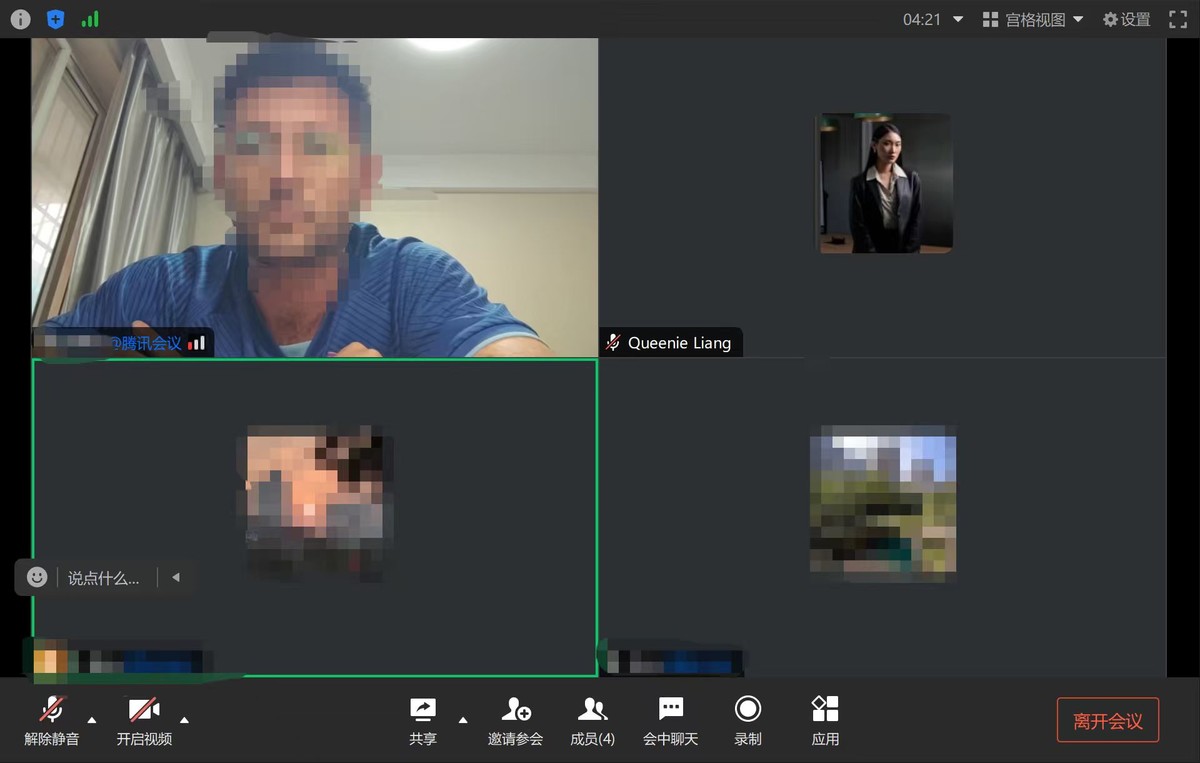Open the 会中聊天 chat panel
This screenshot has height=763, width=1200.
(x=670, y=720)
